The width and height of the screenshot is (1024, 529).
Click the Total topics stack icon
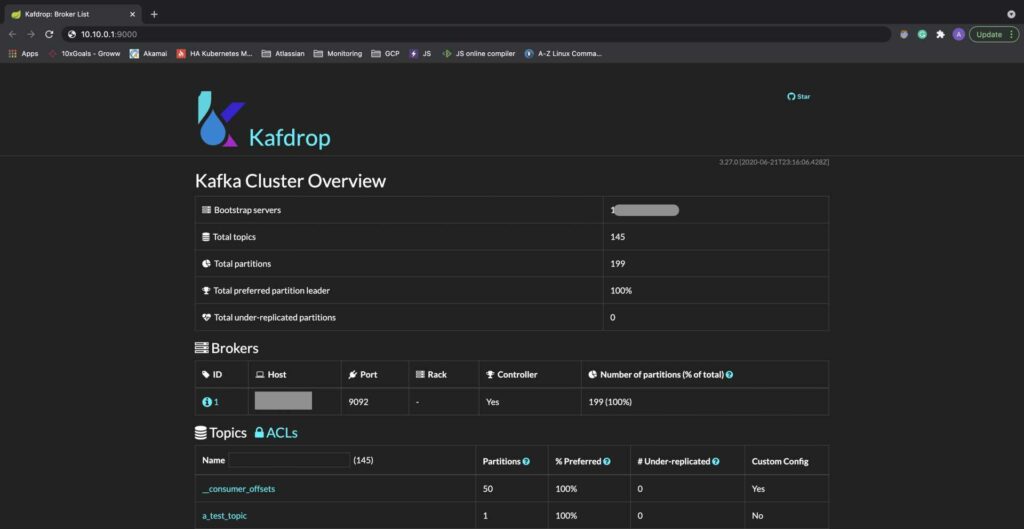[x=206, y=237]
